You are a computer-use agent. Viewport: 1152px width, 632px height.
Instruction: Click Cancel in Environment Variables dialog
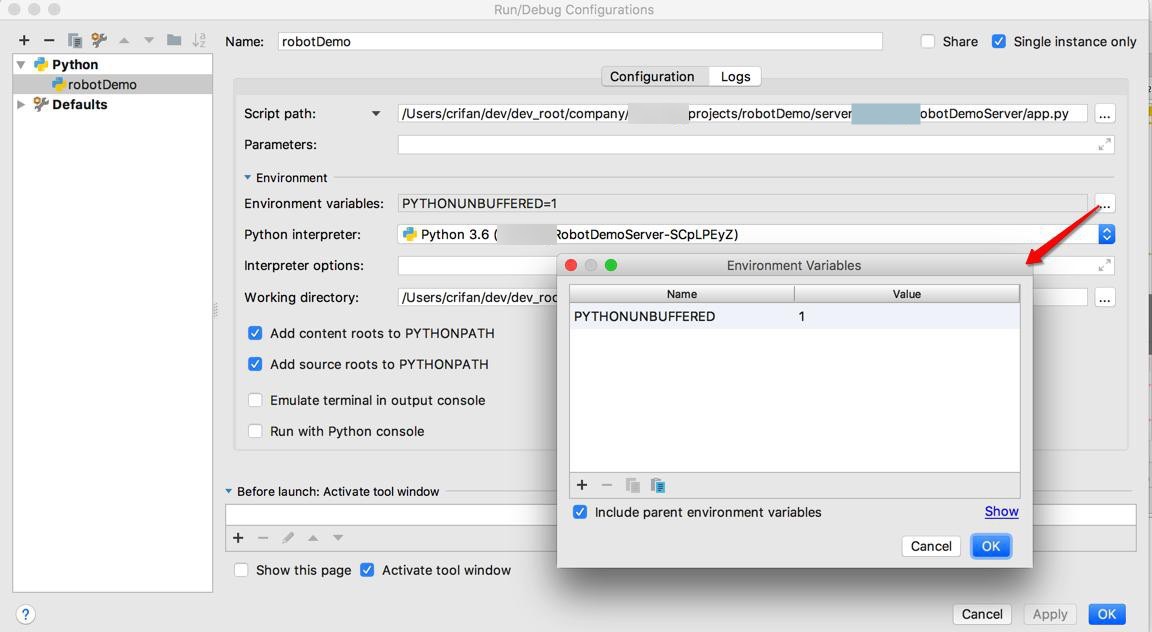[931, 546]
